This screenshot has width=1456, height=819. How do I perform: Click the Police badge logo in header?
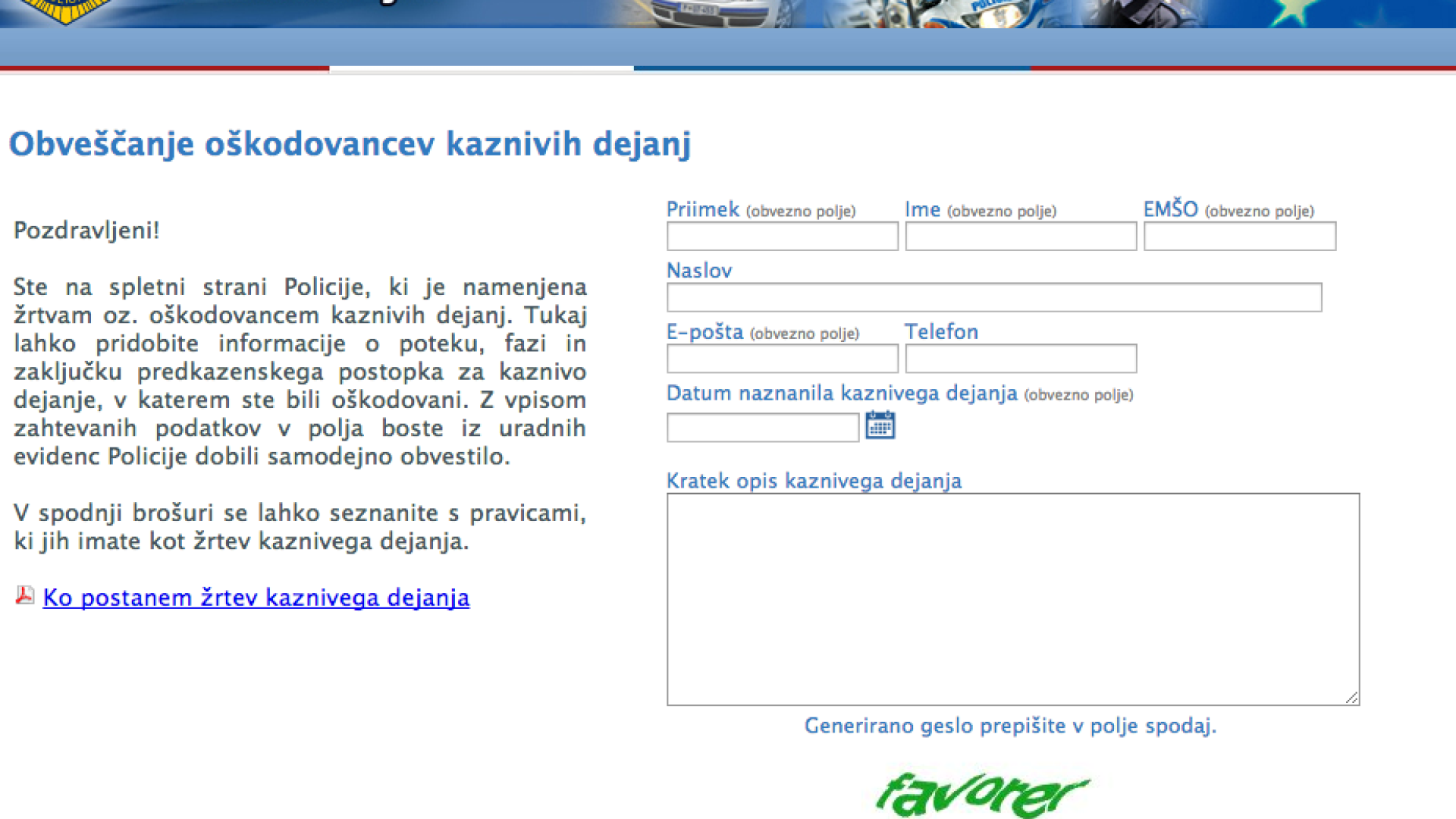point(64,11)
